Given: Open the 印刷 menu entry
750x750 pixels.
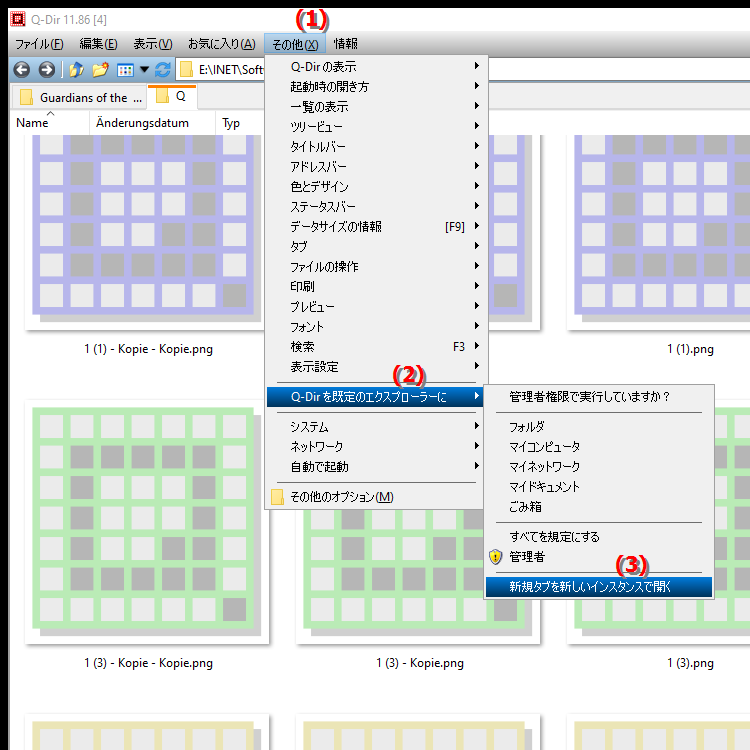Looking at the screenshot, I should coord(375,287).
